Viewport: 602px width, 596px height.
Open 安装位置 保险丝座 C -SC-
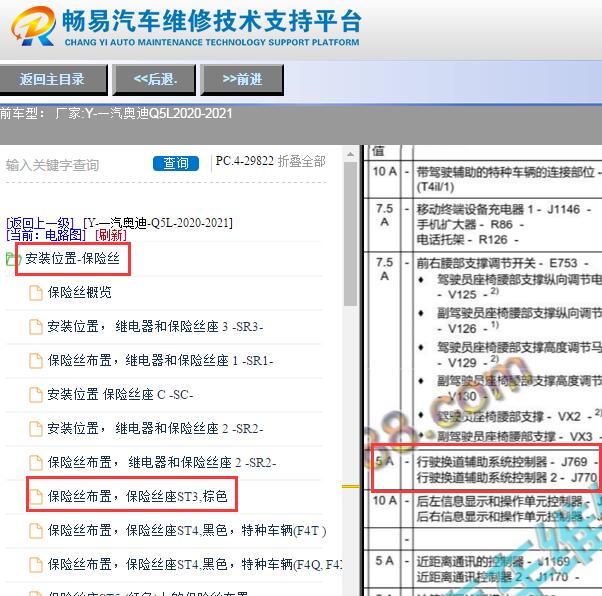click(121, 394)
